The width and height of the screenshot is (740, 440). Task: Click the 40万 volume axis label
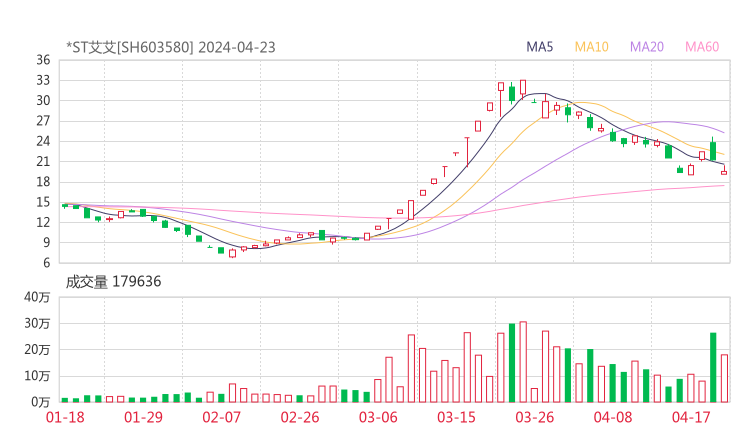(37, 297)
